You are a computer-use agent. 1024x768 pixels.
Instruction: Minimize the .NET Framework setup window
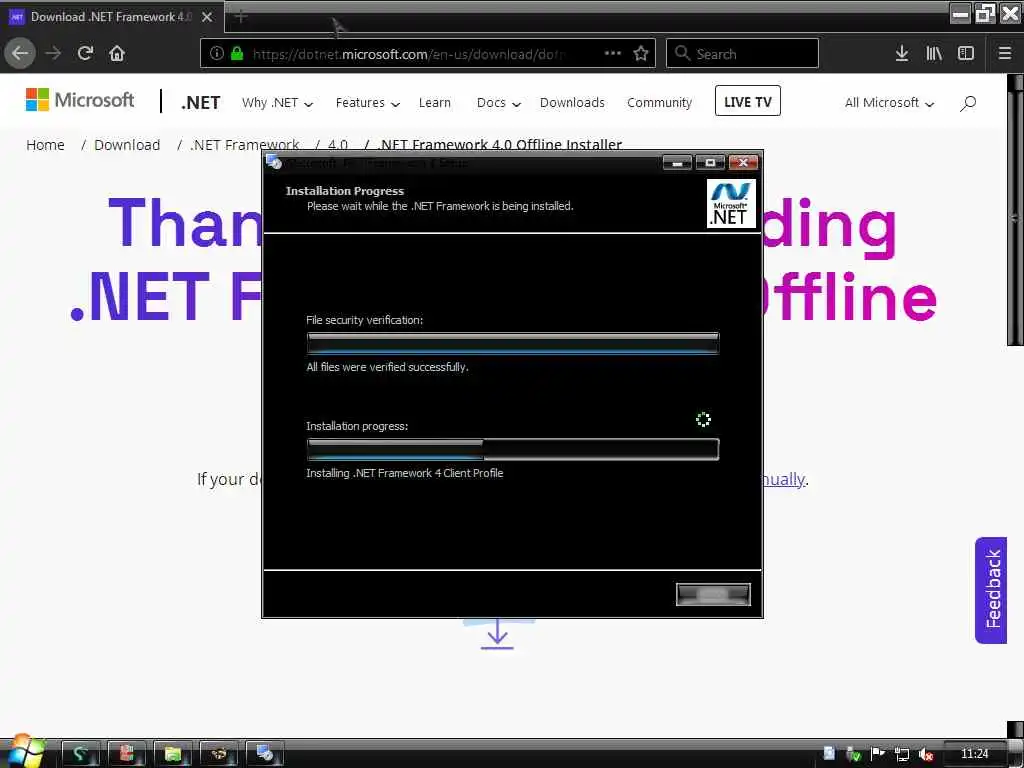click(677, 163)
